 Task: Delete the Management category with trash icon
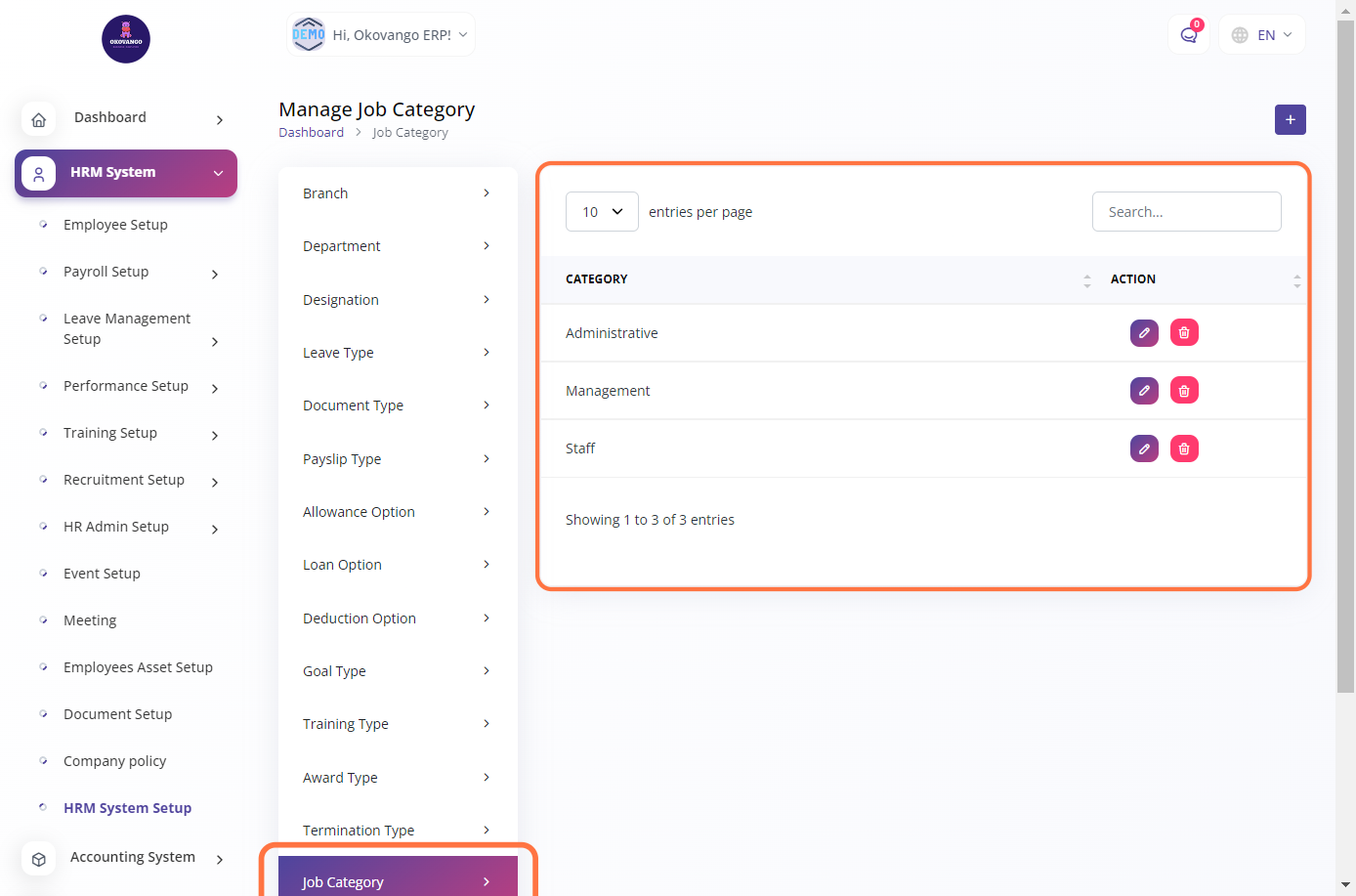pyautogui.click(x=1184, y=391)
